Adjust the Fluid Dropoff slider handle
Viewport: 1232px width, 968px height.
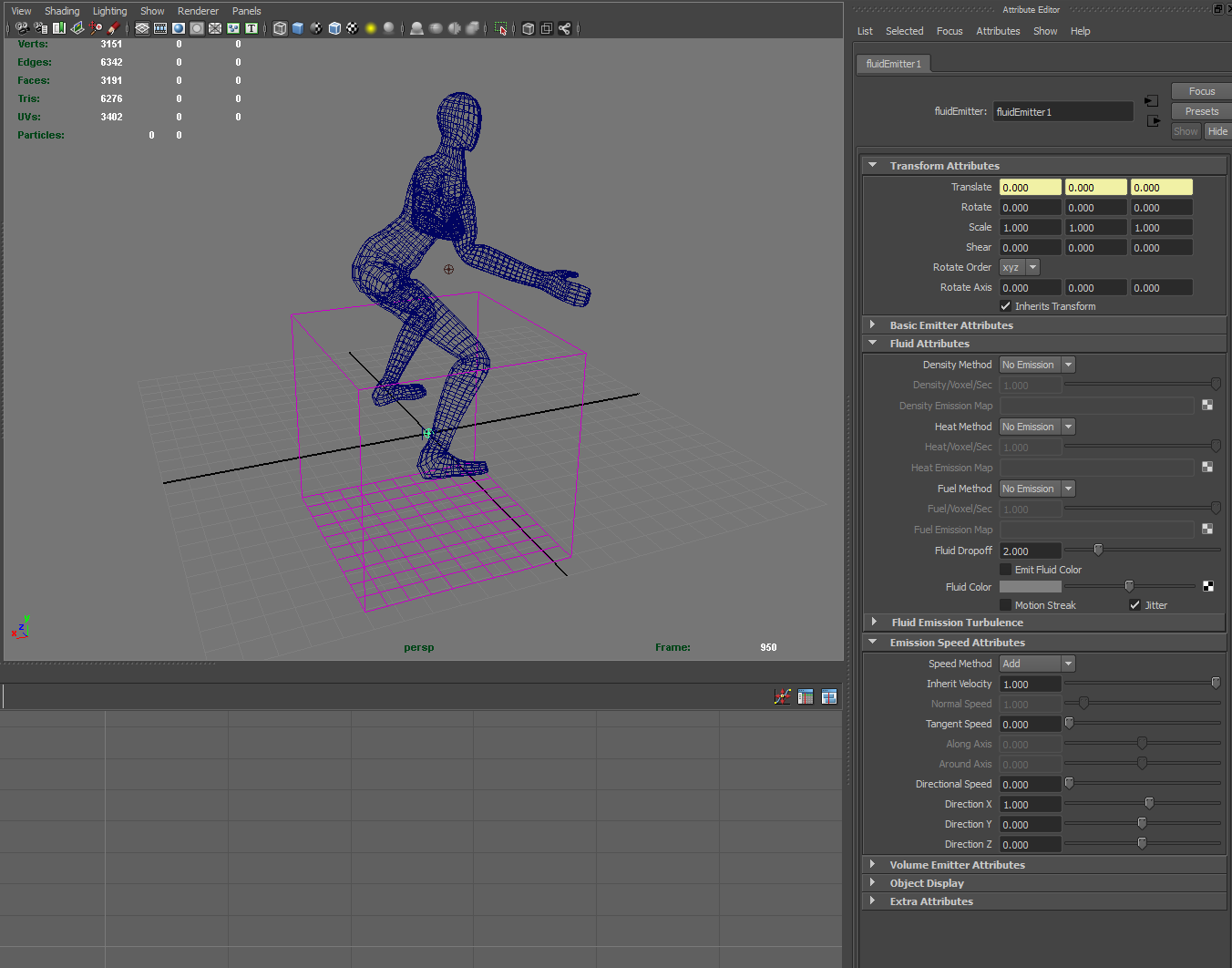coord(1098,550)
